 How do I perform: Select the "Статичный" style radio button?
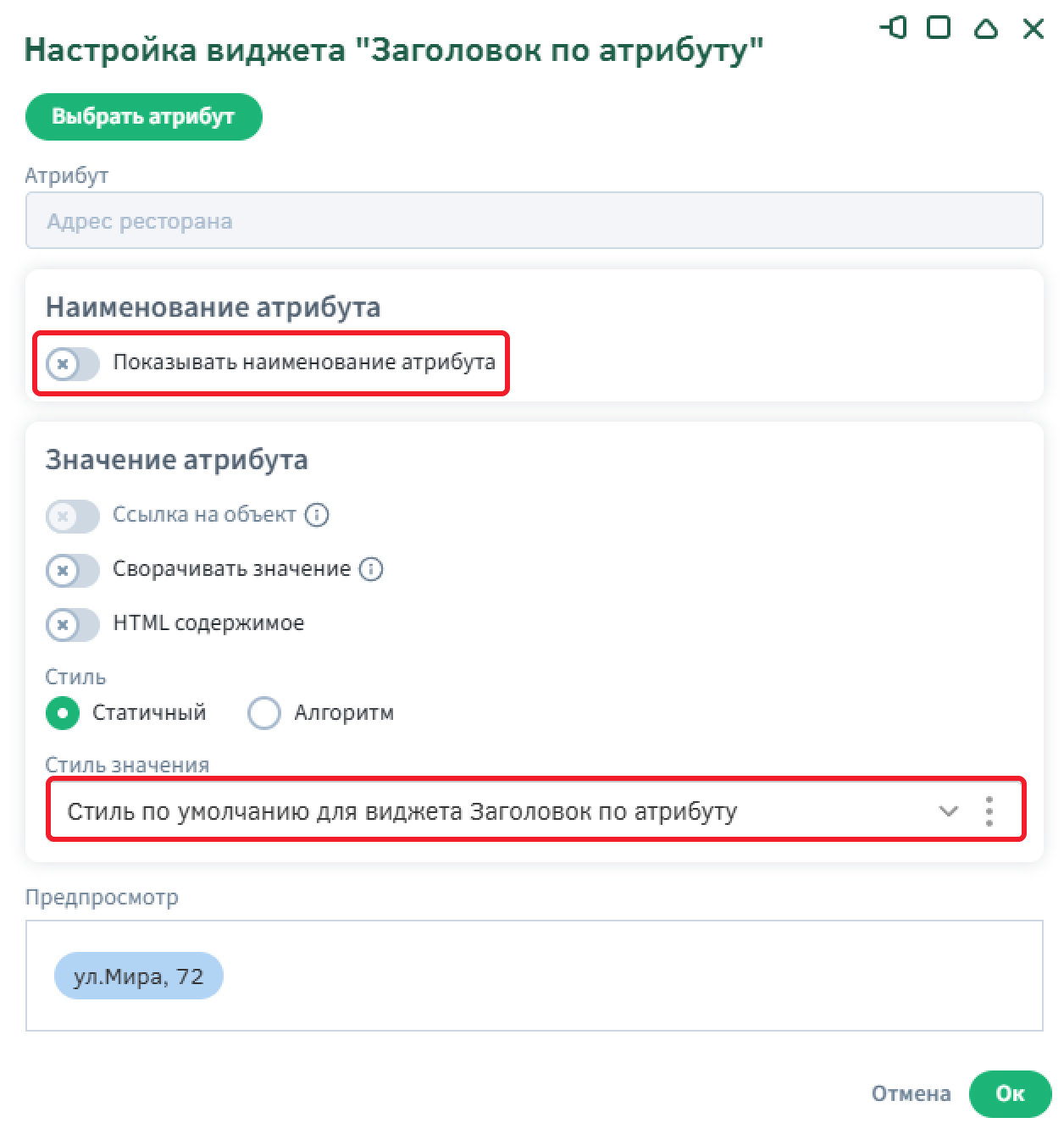63,713
